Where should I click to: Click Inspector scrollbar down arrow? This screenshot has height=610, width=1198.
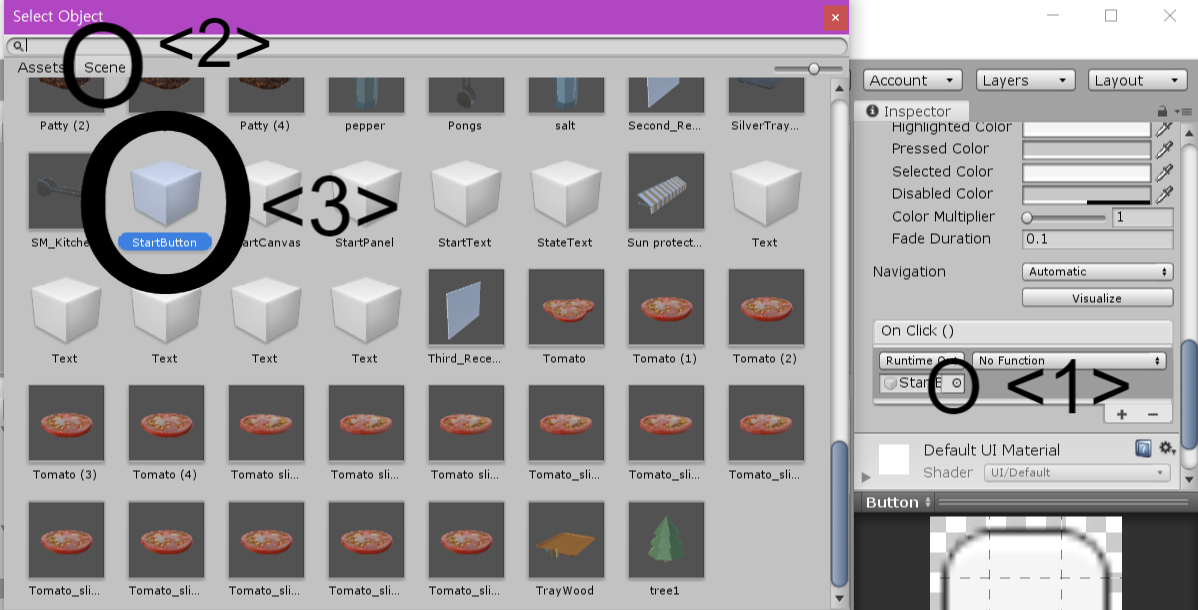1189,479
